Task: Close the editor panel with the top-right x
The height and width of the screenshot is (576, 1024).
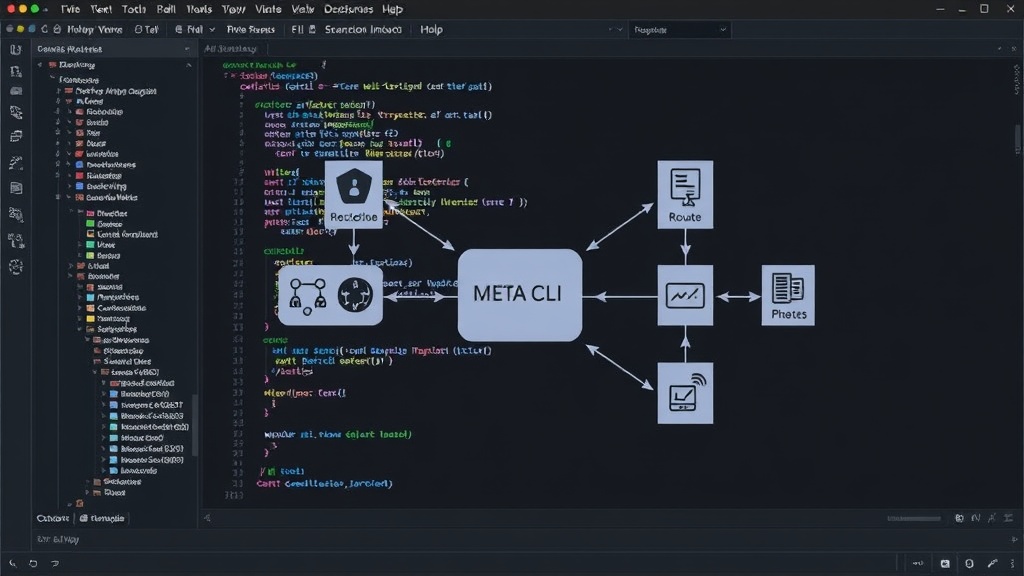Action: (1014, 49)
